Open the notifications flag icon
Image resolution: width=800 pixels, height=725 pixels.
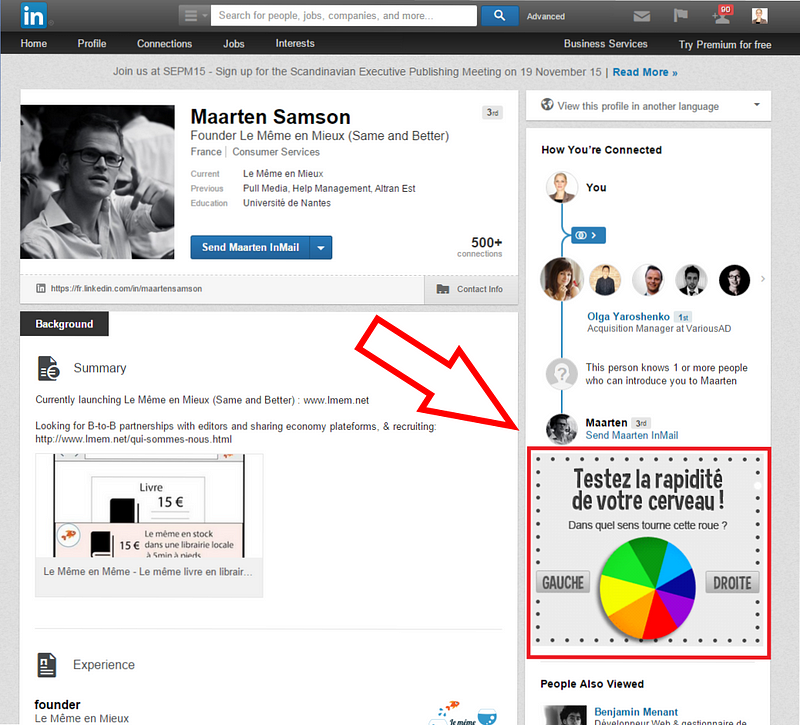(x=680, y=16)
